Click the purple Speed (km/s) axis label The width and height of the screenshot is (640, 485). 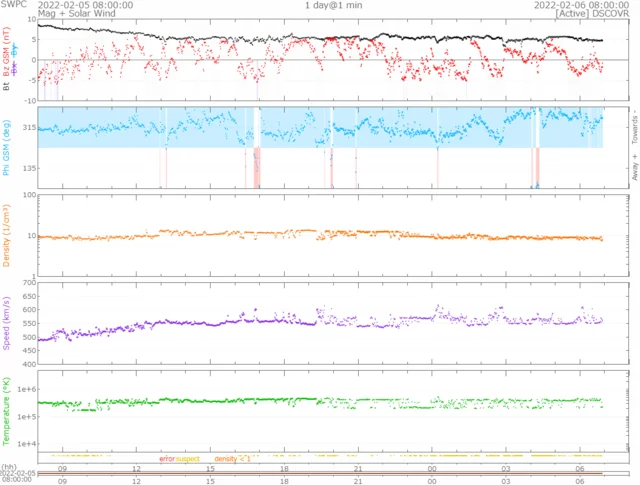click(x=7, y=325)
